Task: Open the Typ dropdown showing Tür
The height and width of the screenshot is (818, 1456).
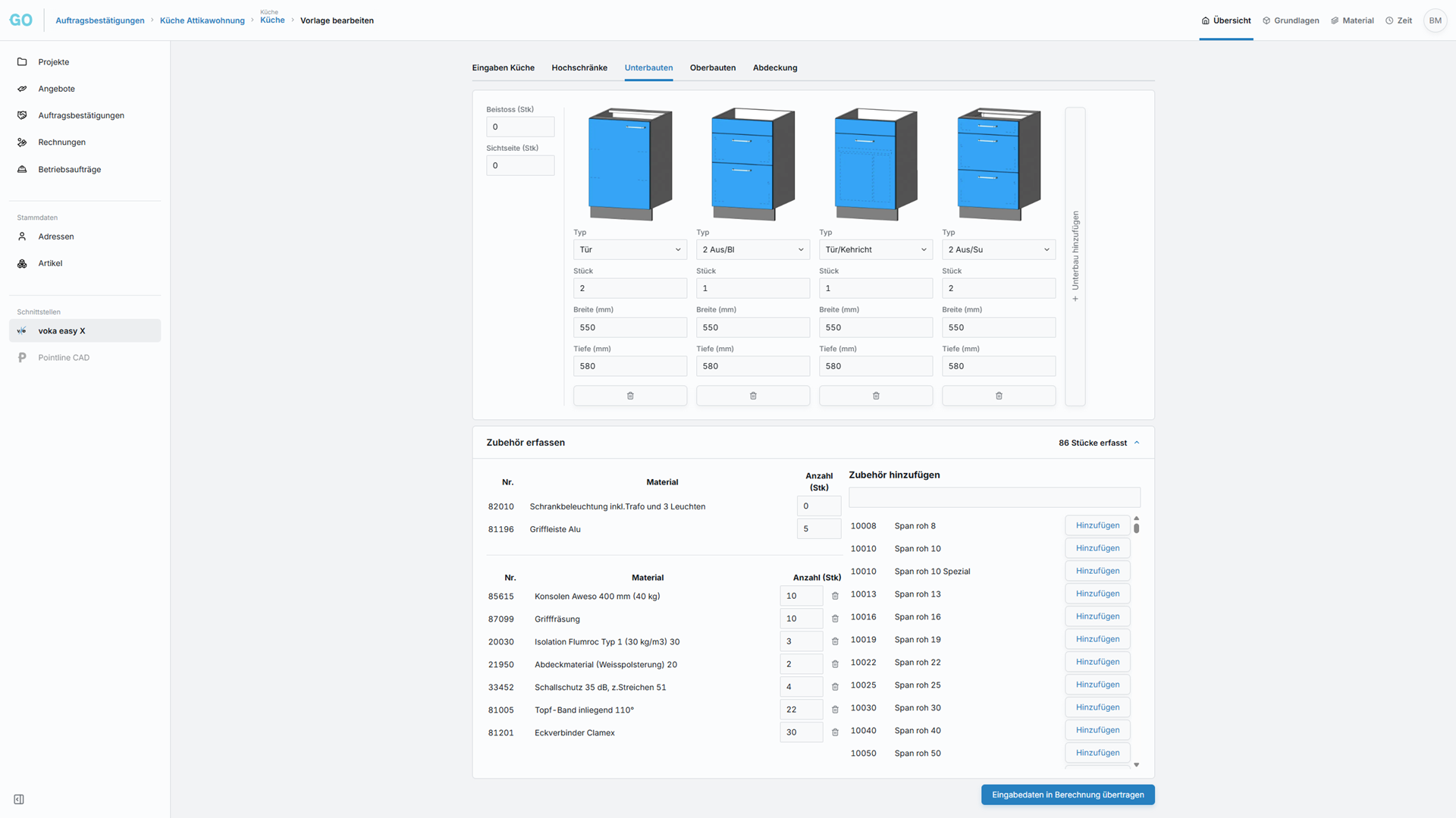Action: (629, 249)
